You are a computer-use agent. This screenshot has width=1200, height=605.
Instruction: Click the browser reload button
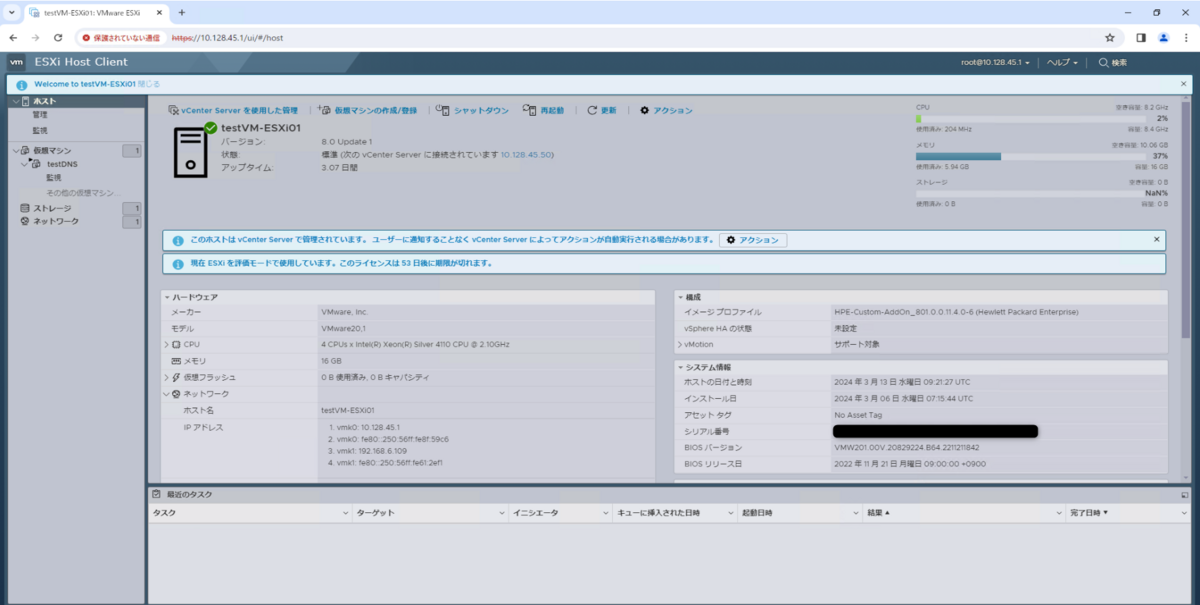tap(57, 37)
